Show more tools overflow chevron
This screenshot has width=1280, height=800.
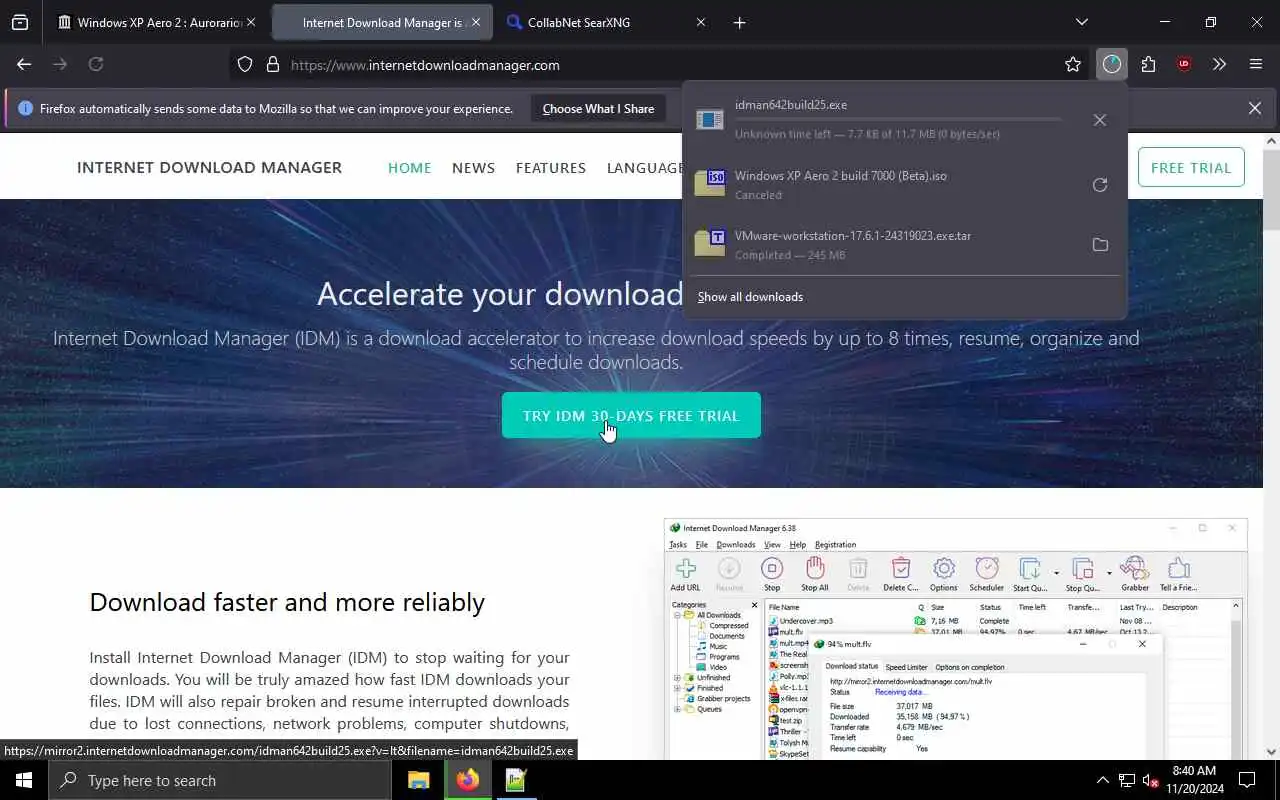click(x=1220, y=64)
